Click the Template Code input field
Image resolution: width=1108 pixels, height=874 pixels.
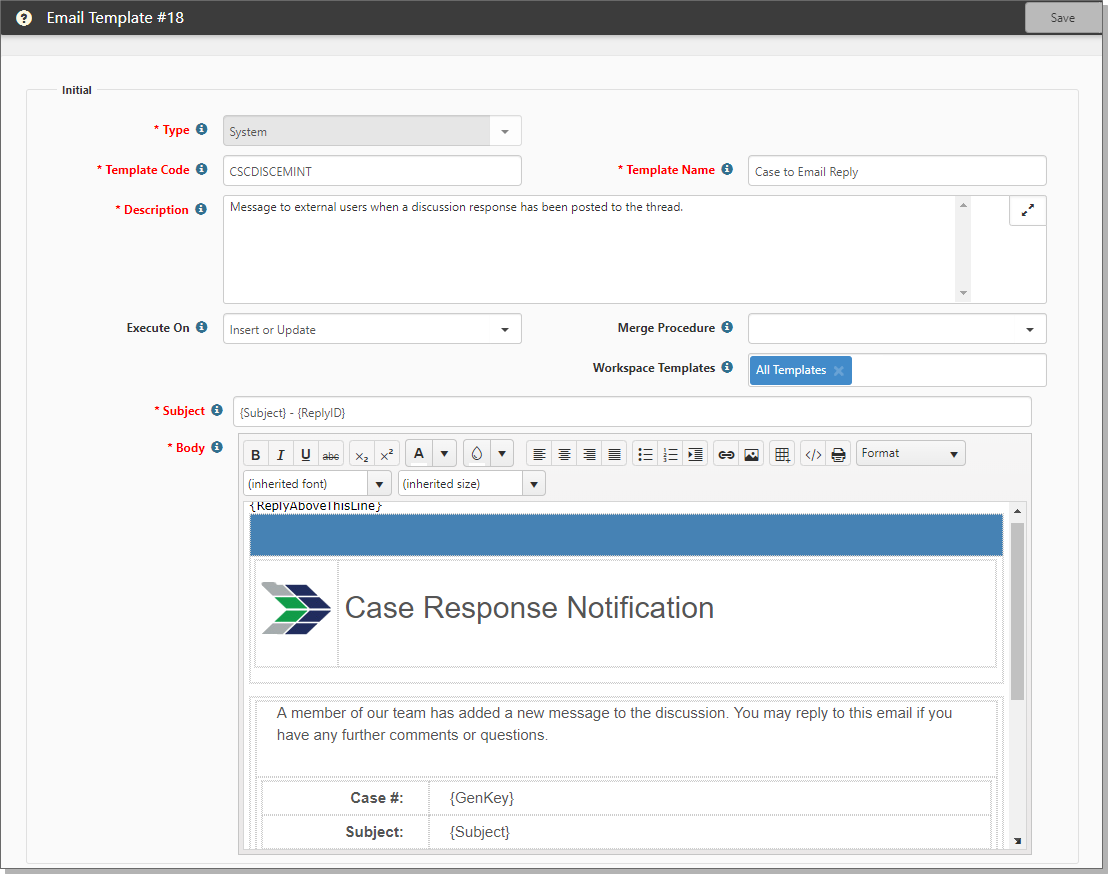pos(372,171)
